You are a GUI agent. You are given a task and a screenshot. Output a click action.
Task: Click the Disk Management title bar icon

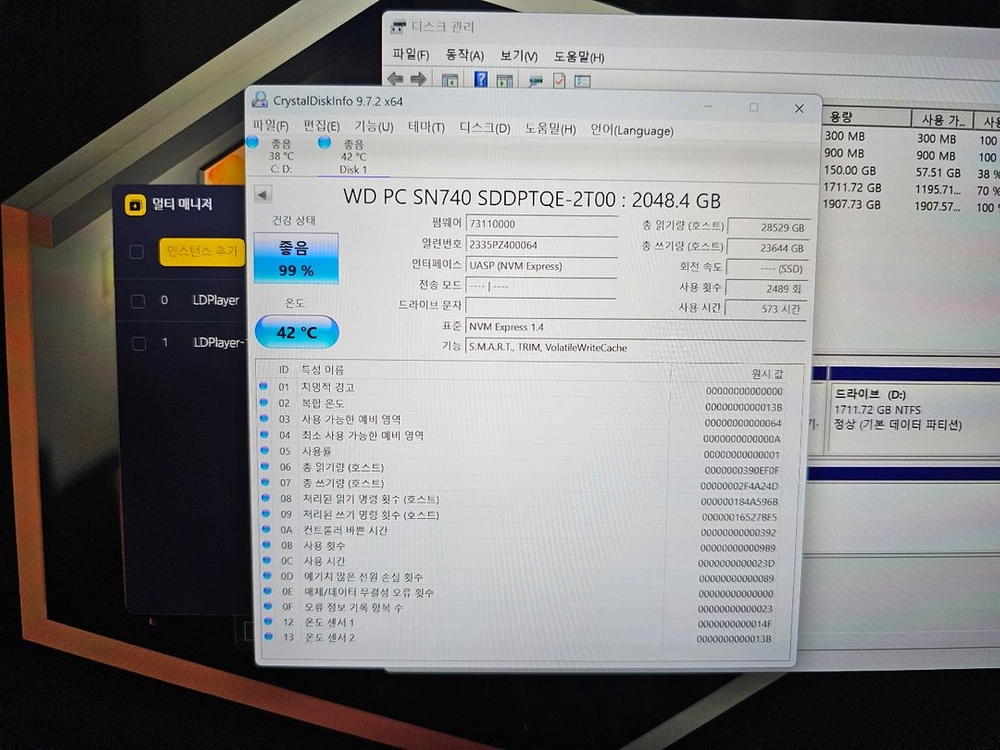click(398, 27)
